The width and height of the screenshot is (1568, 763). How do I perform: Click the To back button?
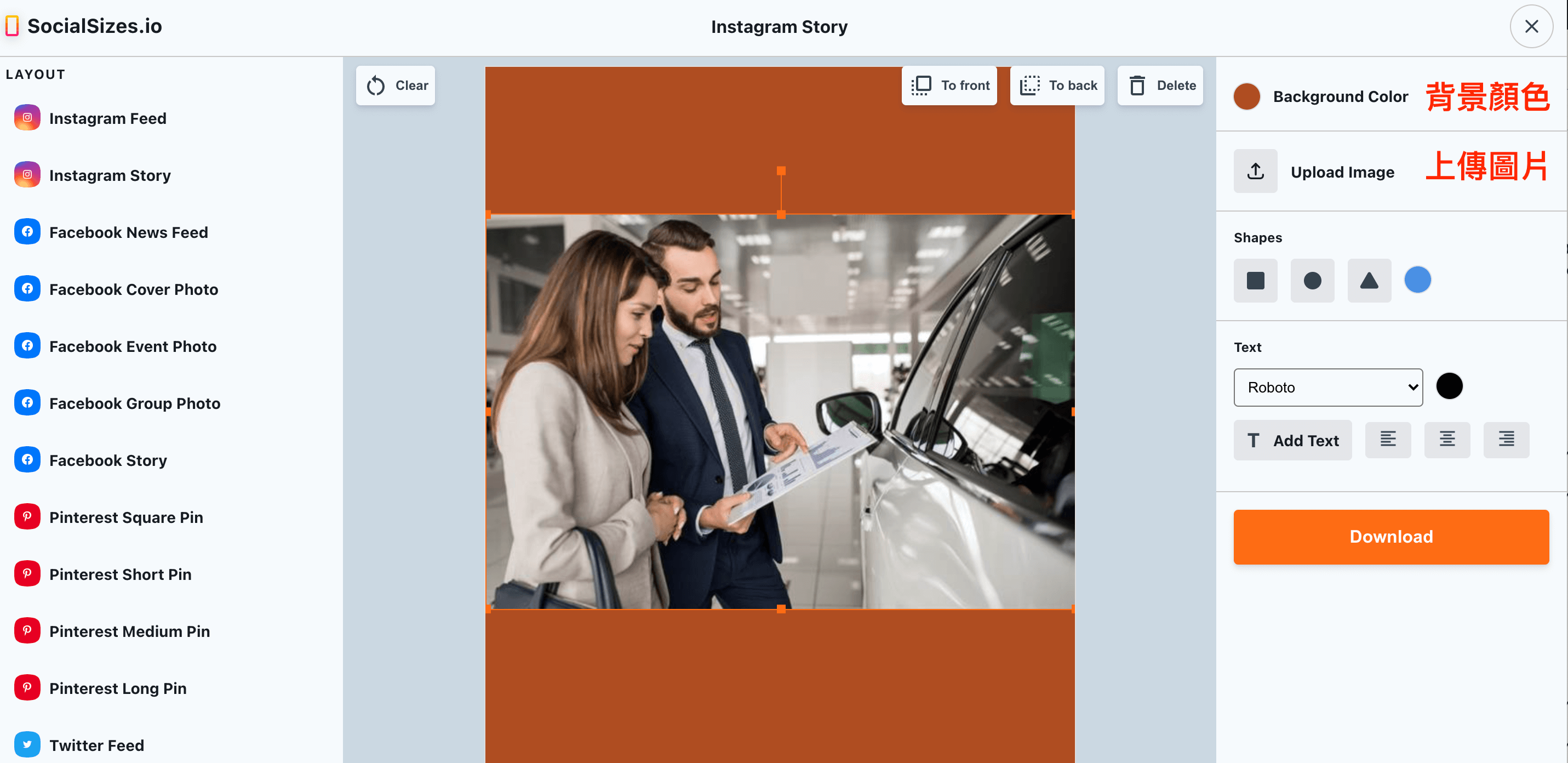point(1056,85)
